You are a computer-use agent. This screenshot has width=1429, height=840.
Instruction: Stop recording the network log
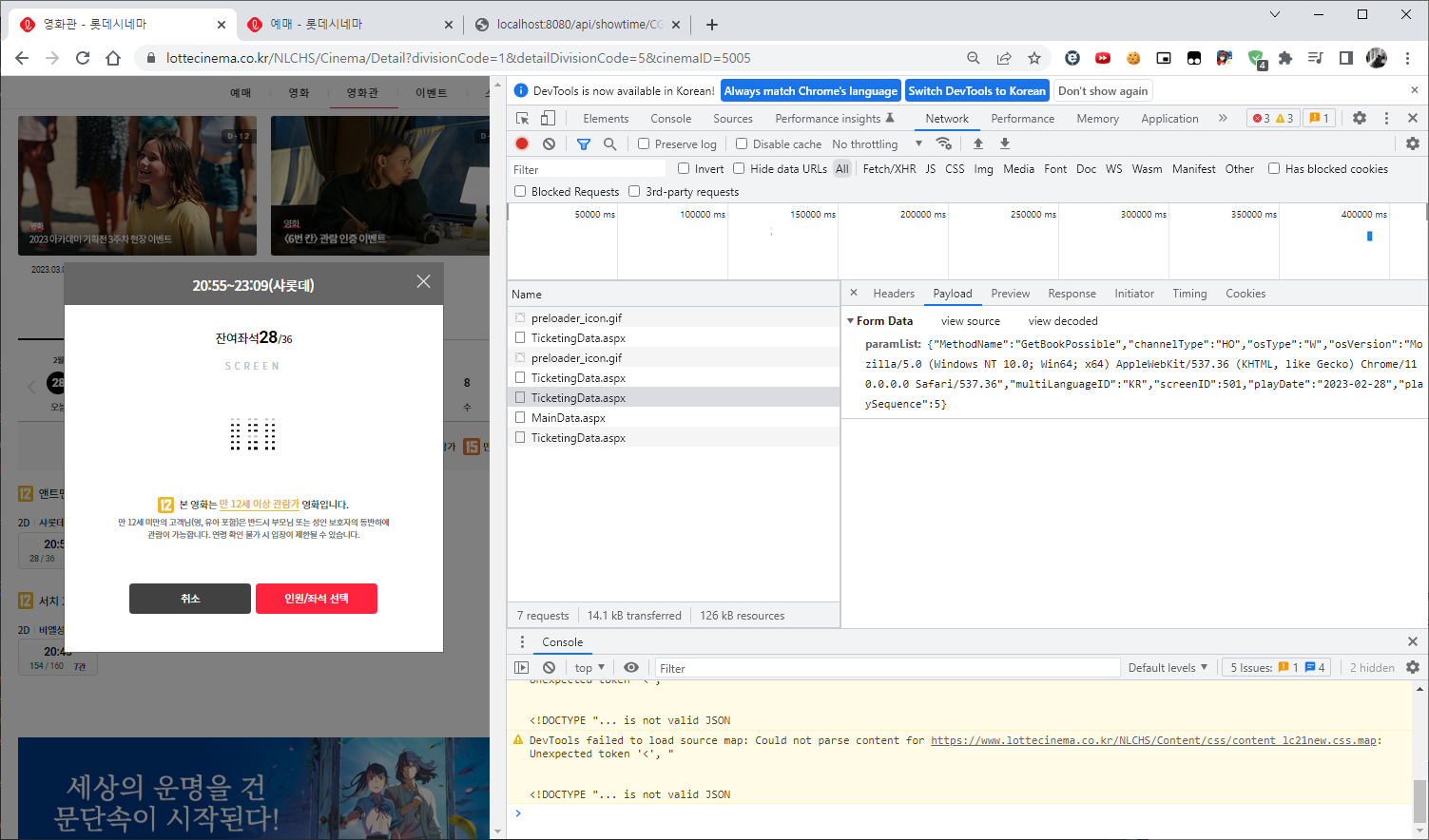tap(522, 143)
